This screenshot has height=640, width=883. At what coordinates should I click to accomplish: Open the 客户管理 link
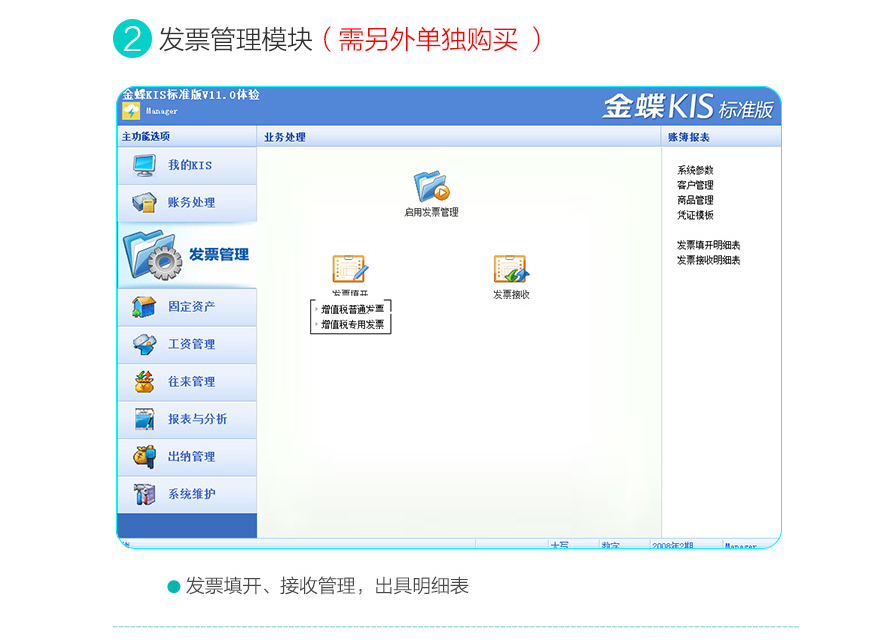coord(695,186)
